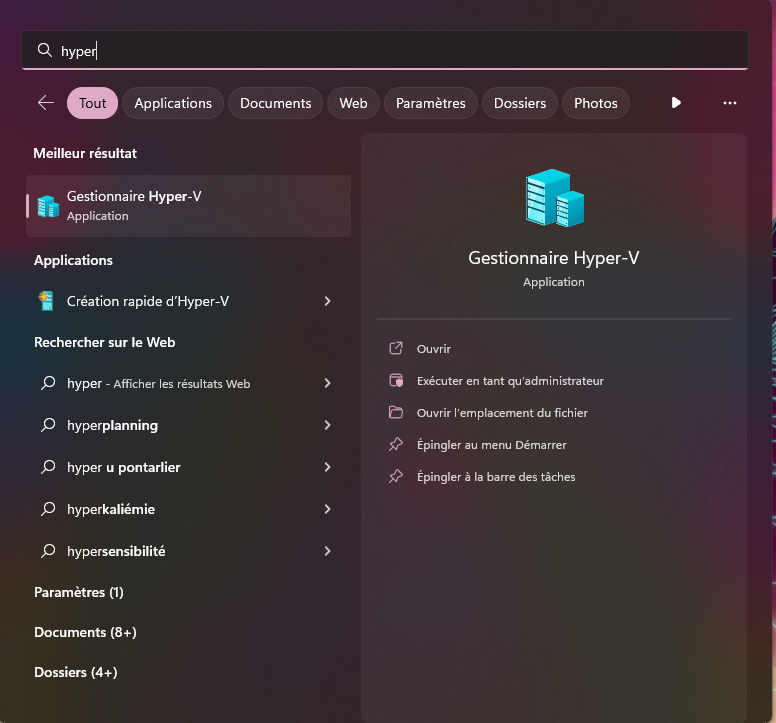Screen dimensions: 776x723
Task: Expand the Paramètres (1) results group
Action: coord(79,592)
